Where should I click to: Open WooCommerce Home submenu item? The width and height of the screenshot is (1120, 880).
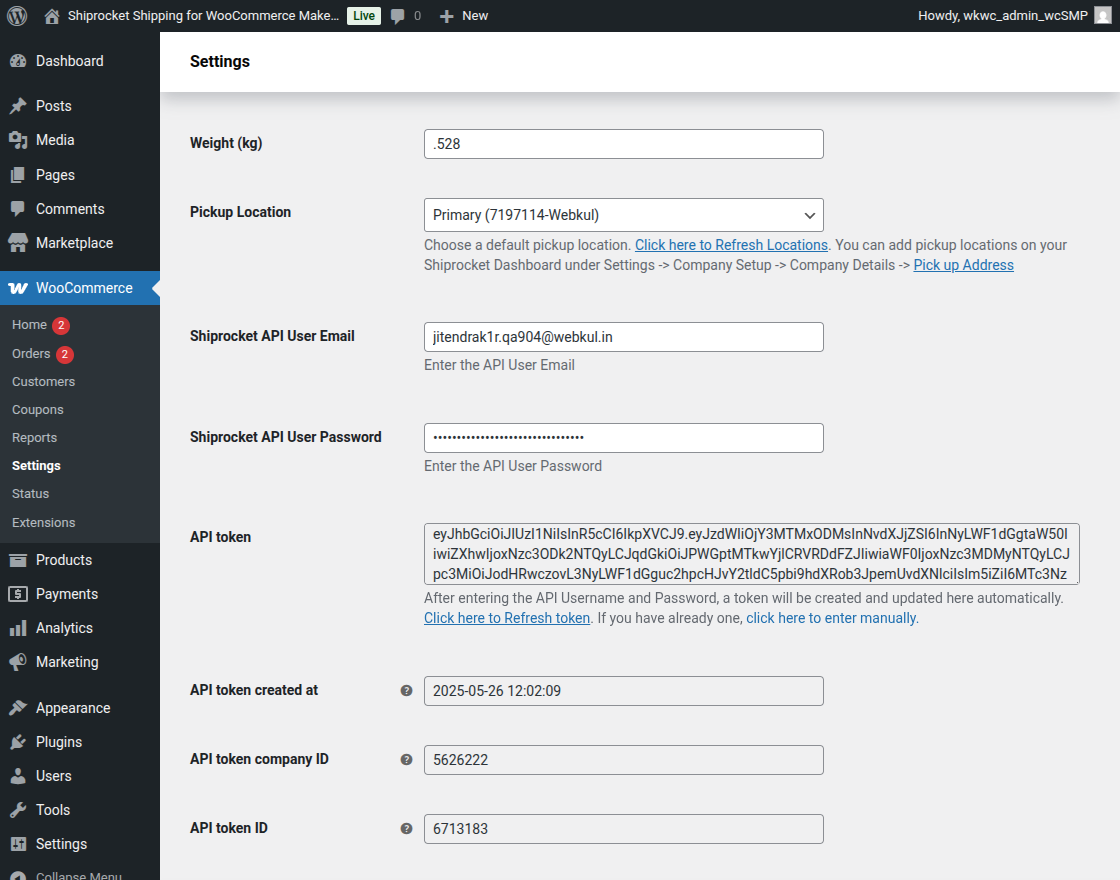29,325
